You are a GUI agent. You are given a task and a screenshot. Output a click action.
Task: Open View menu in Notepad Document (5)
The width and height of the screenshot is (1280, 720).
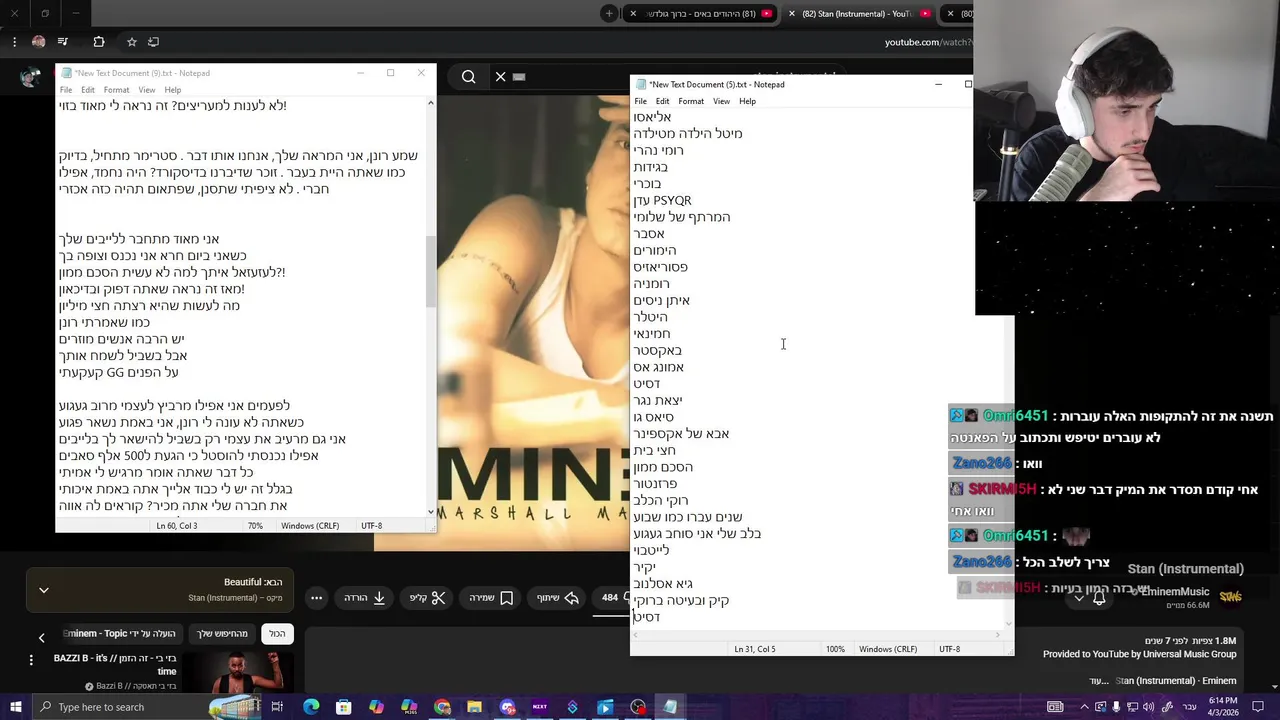coord(721,101)
